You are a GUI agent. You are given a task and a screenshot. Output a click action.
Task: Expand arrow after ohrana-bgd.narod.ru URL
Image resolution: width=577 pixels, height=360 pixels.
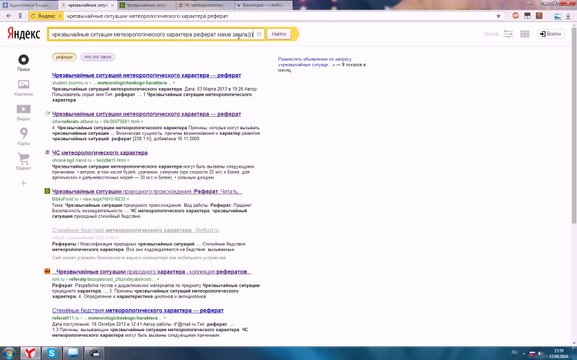[x=128, y=160]
